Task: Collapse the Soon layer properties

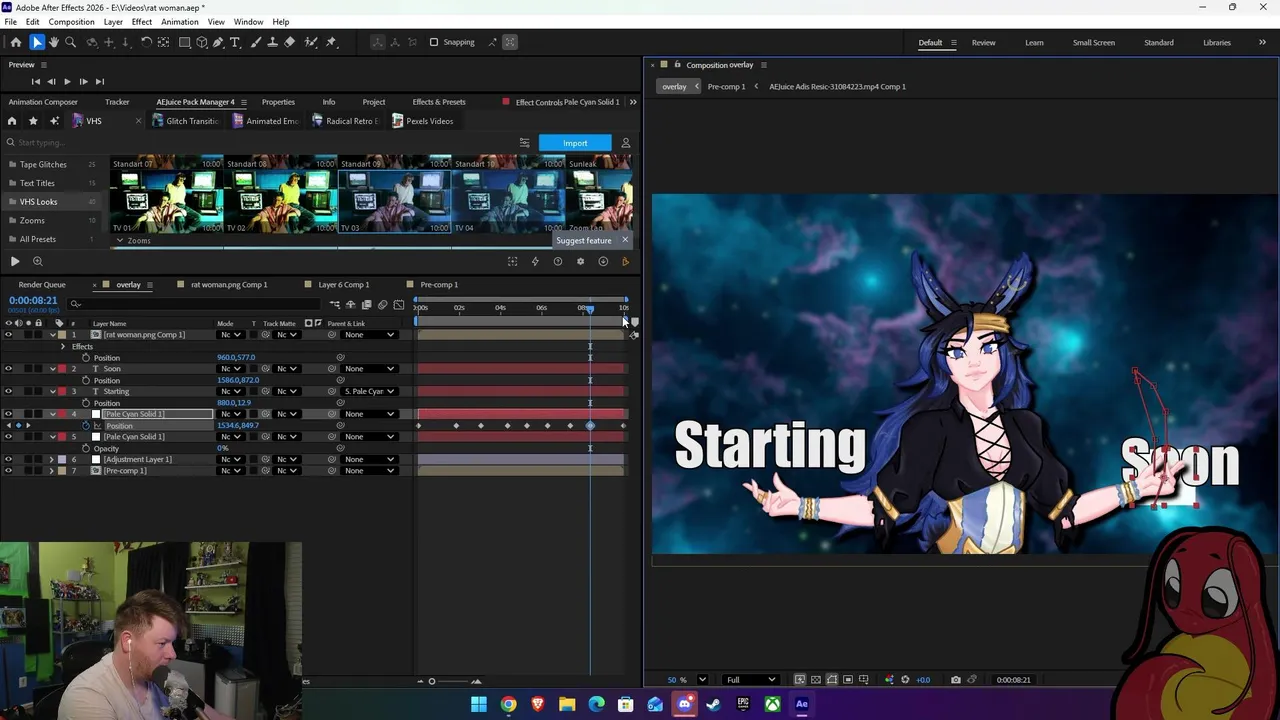Action: (52, 369)
